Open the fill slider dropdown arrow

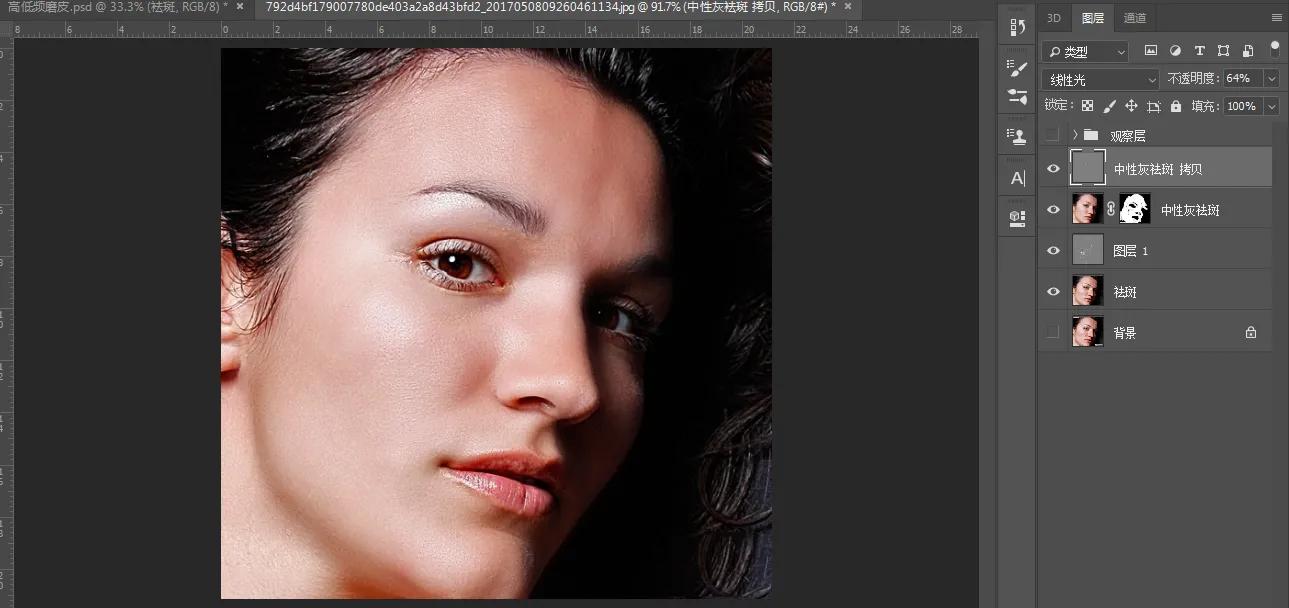point(1272,106)
